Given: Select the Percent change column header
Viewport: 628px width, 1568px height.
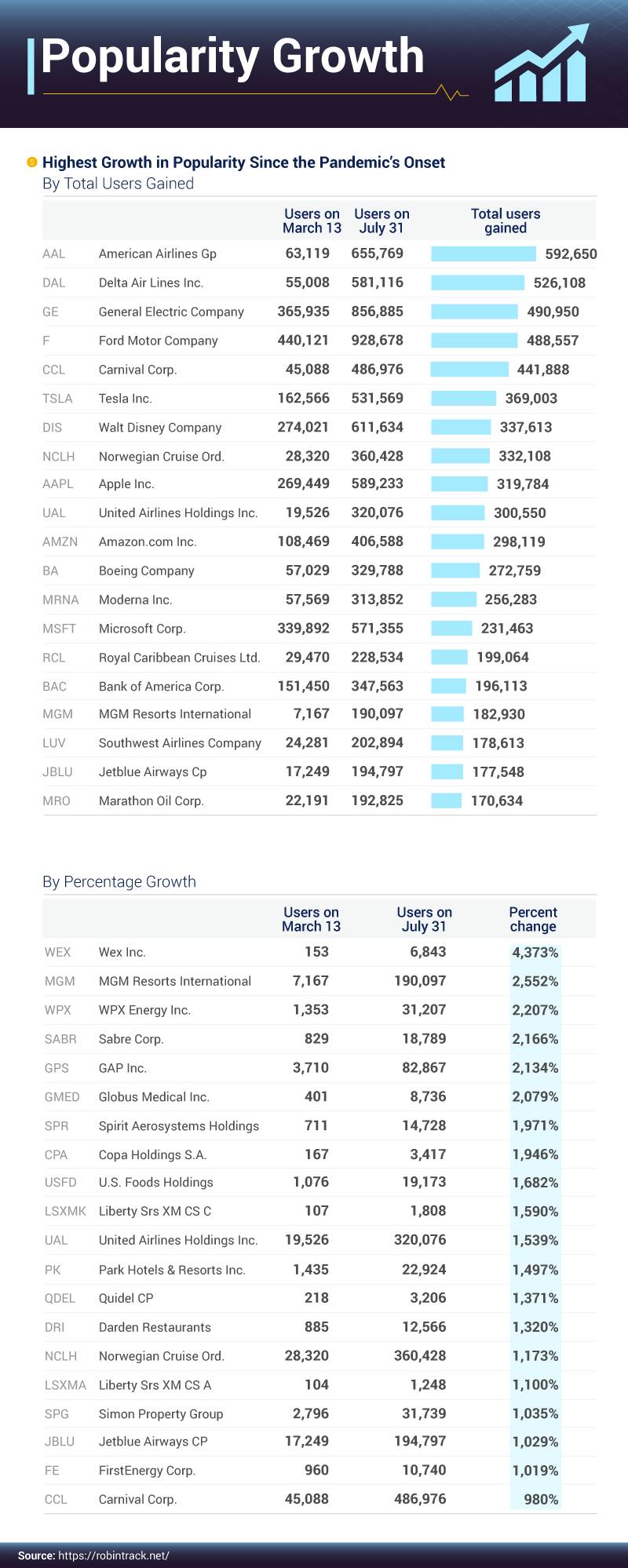Looking at the screenshot, I should (x=533, y=919).
